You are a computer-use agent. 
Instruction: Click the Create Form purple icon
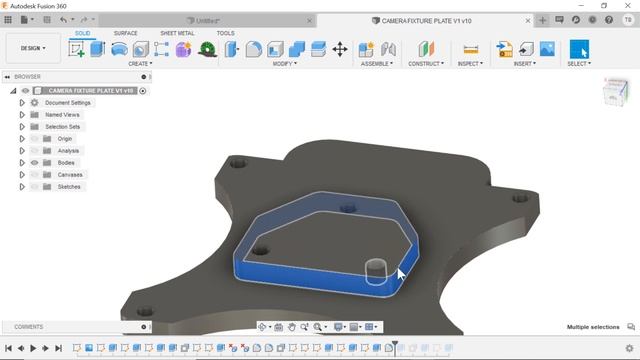183,49
